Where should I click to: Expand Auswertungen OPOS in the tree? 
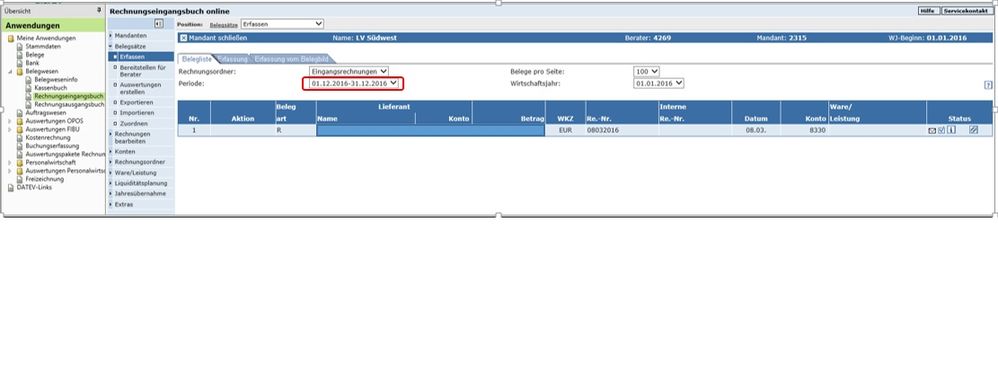(x=10, y=121)
